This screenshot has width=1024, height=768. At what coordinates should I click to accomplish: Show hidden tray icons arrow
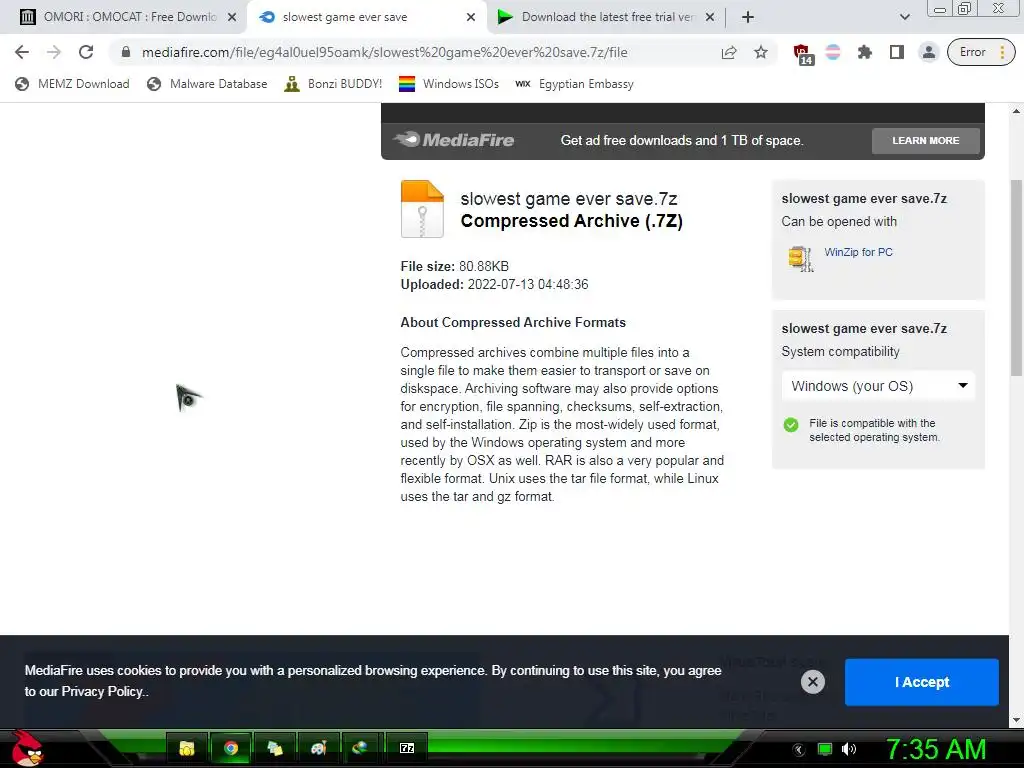tap(799, 749)
